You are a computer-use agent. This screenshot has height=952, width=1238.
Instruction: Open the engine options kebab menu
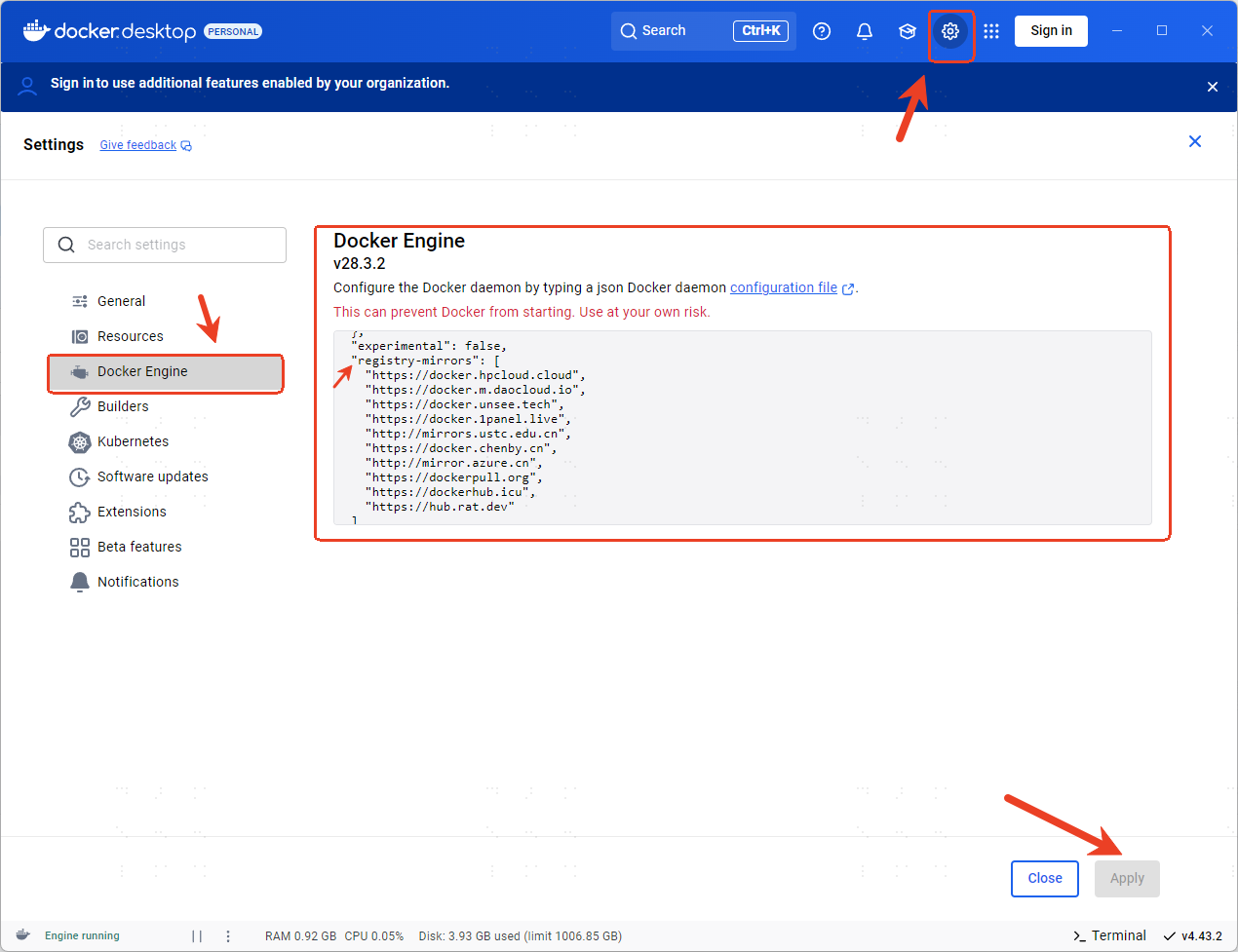tap(228, 936)
